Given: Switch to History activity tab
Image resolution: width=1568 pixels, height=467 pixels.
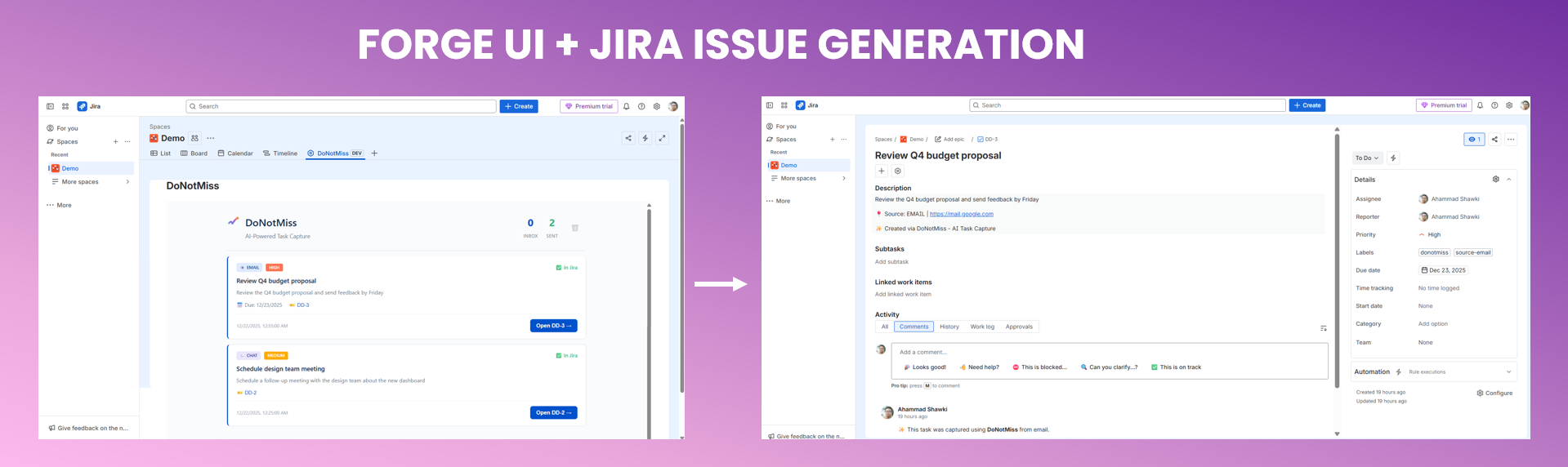Looking at the screenshot, I should 949,327.
